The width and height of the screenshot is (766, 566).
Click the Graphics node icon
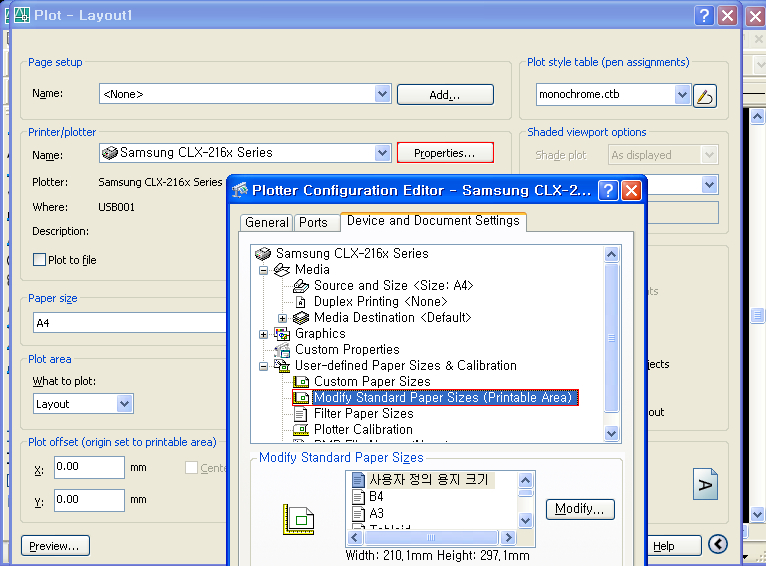pyautogui.click(x=282, y=334)
